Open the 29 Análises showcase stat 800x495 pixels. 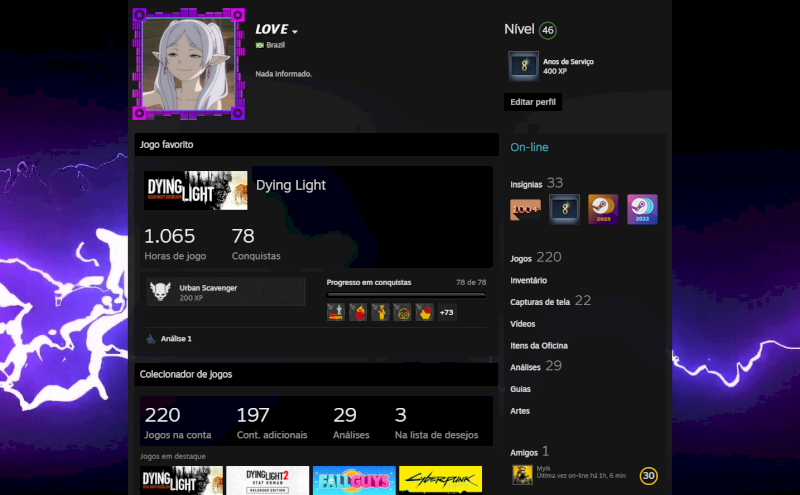[x=351, y=423]
